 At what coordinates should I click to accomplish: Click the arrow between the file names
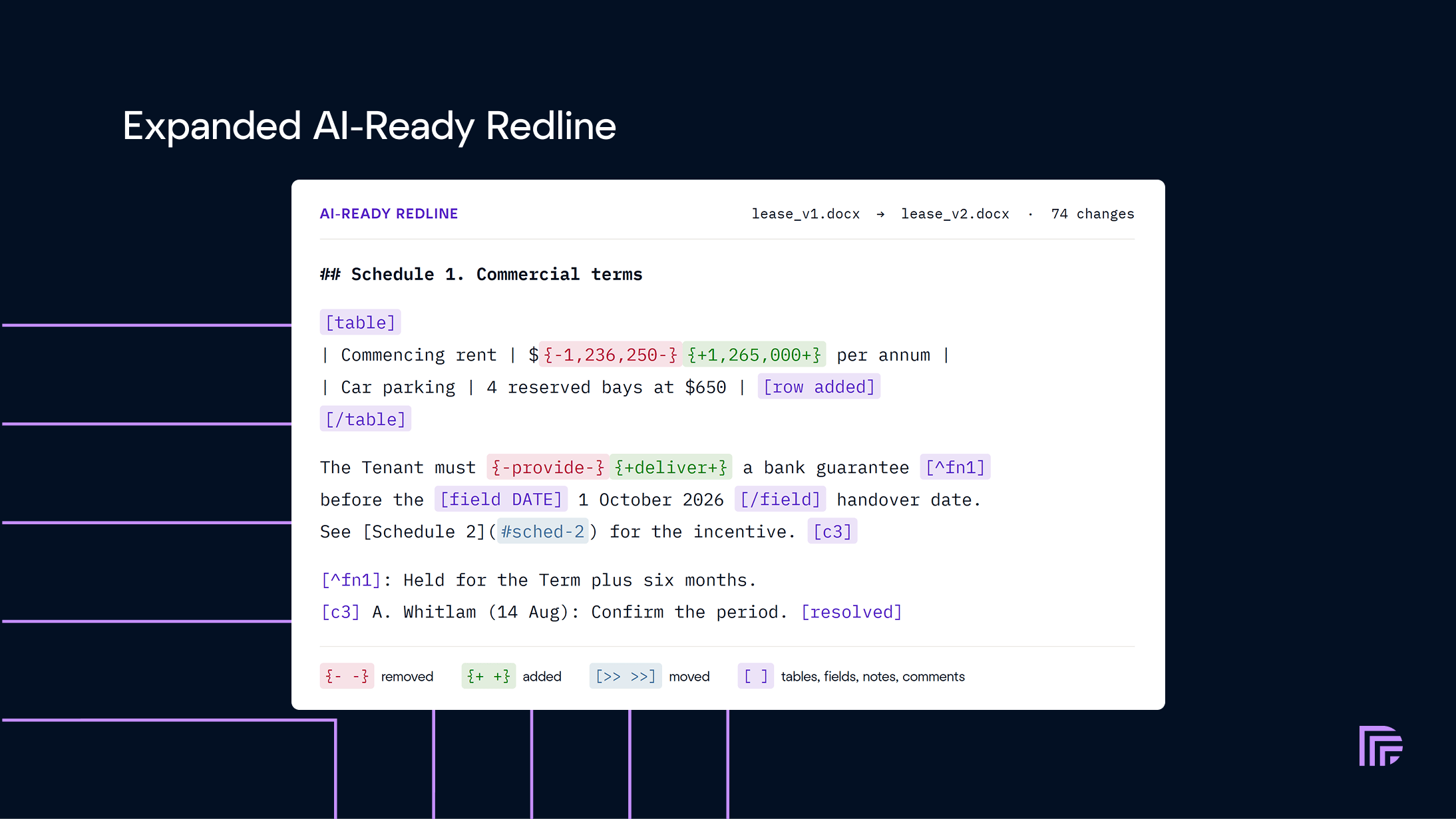880,214
